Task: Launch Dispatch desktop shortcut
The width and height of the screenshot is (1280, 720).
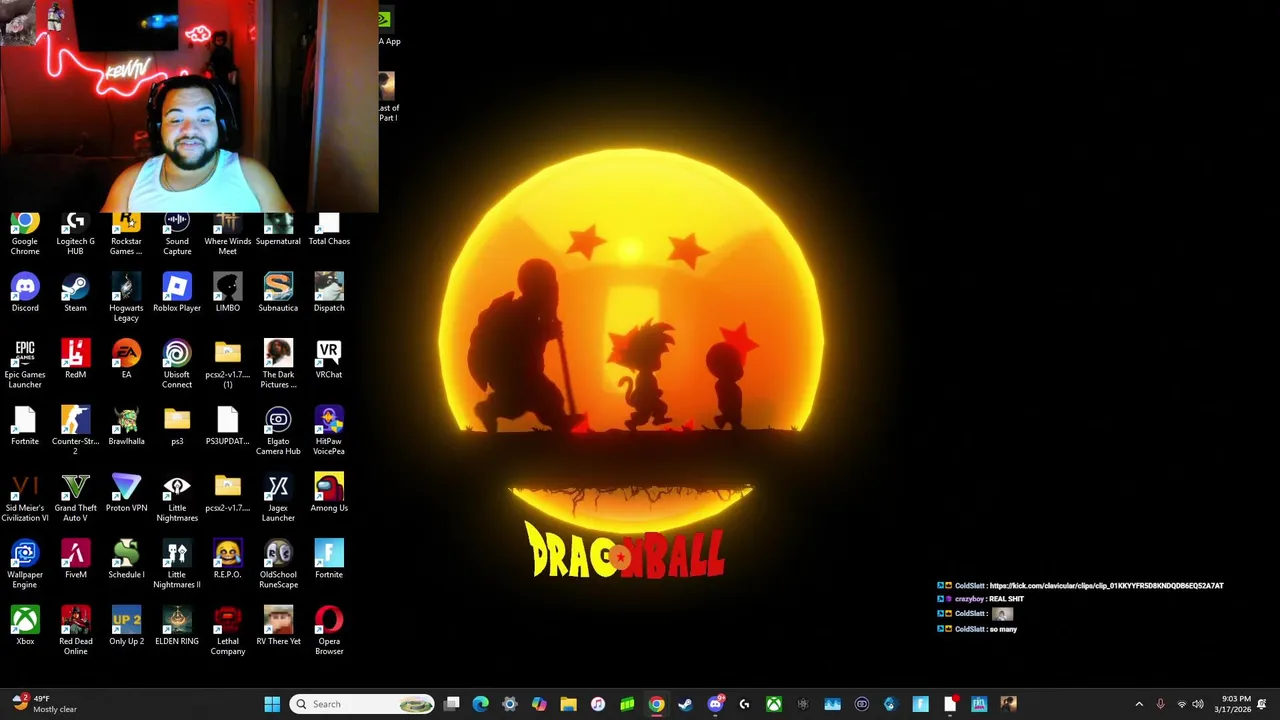Action: 329,293
